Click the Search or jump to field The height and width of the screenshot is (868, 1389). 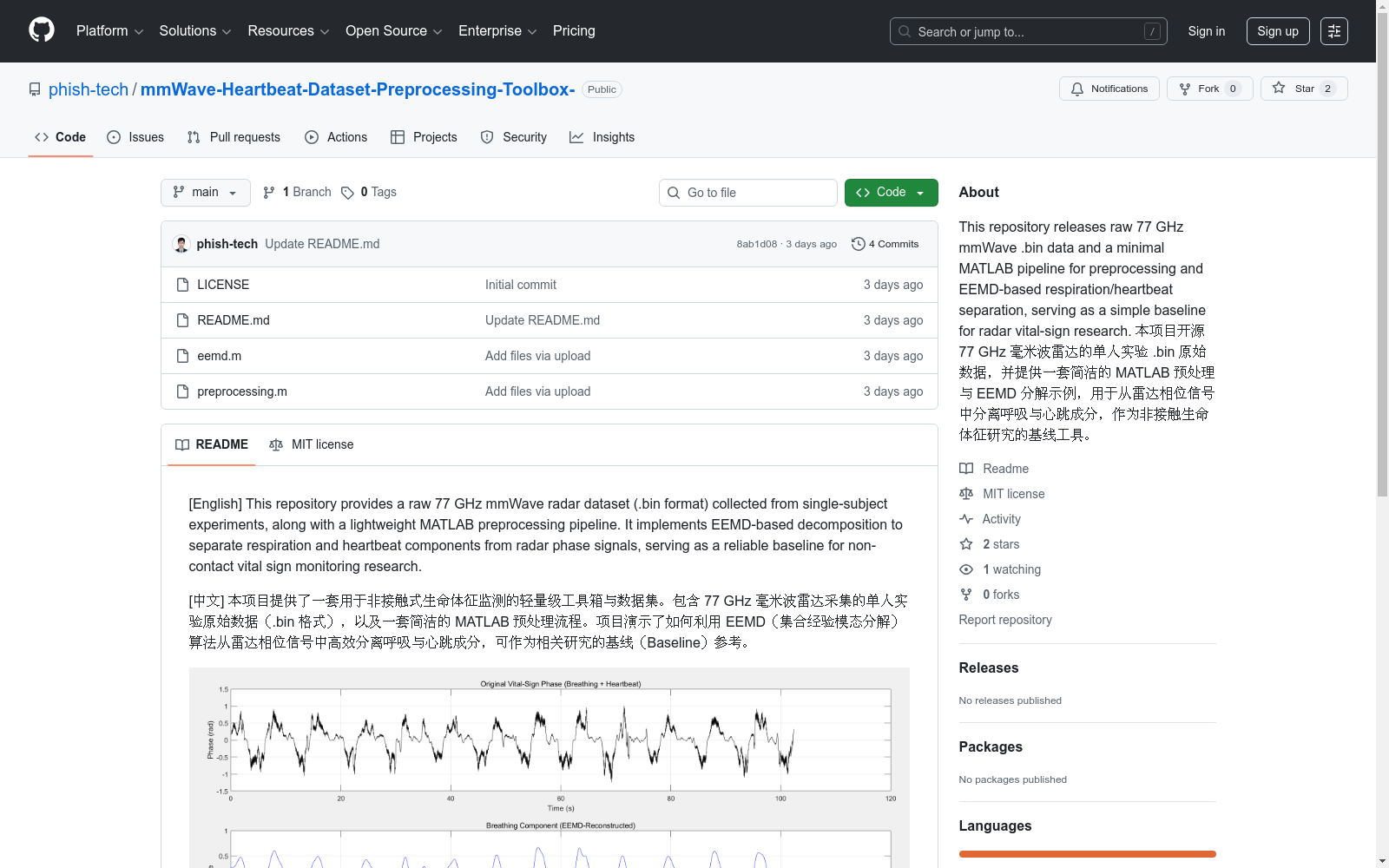point(1029,31)
